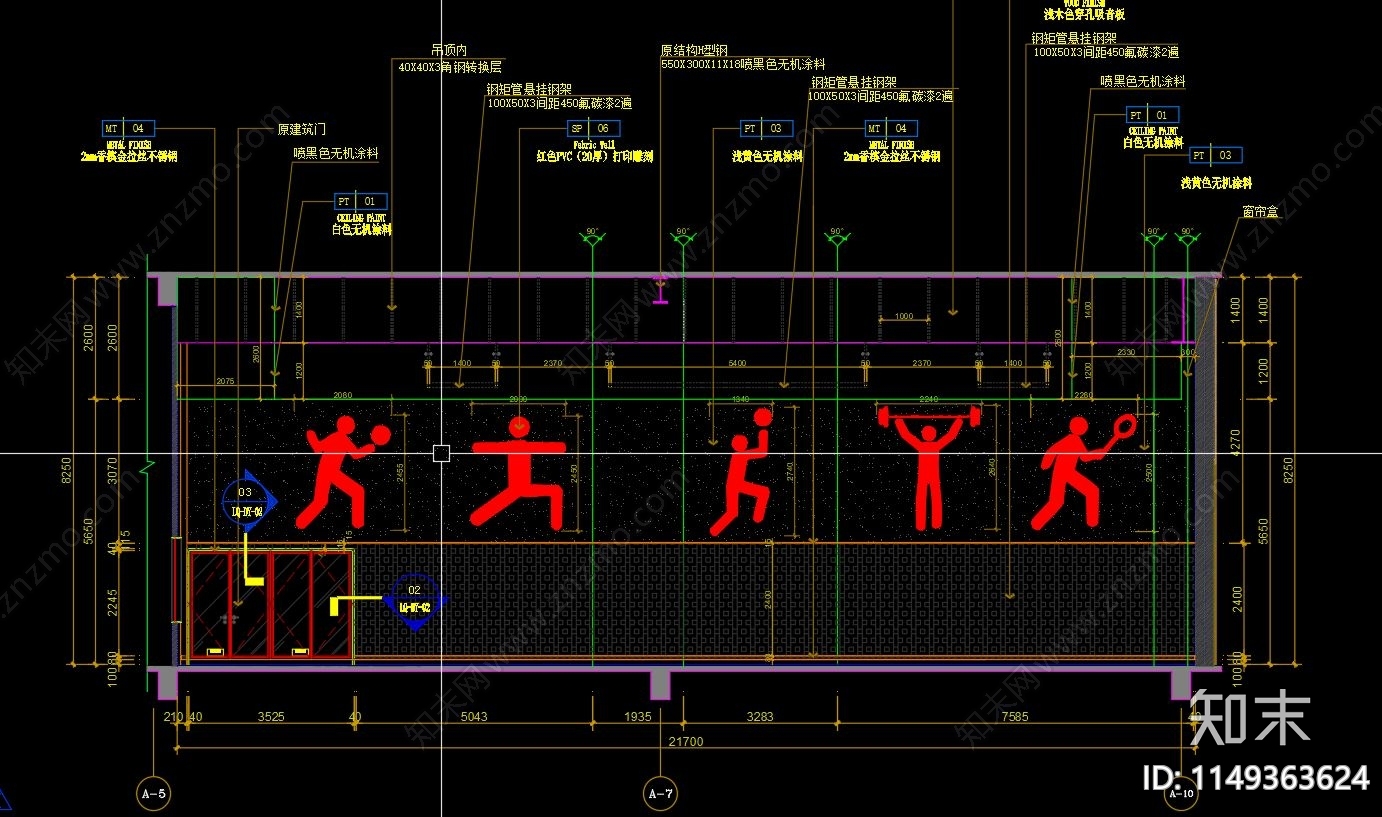
Task: Select the A-7 grid axis bubble
Action: [x=659, y=795]
